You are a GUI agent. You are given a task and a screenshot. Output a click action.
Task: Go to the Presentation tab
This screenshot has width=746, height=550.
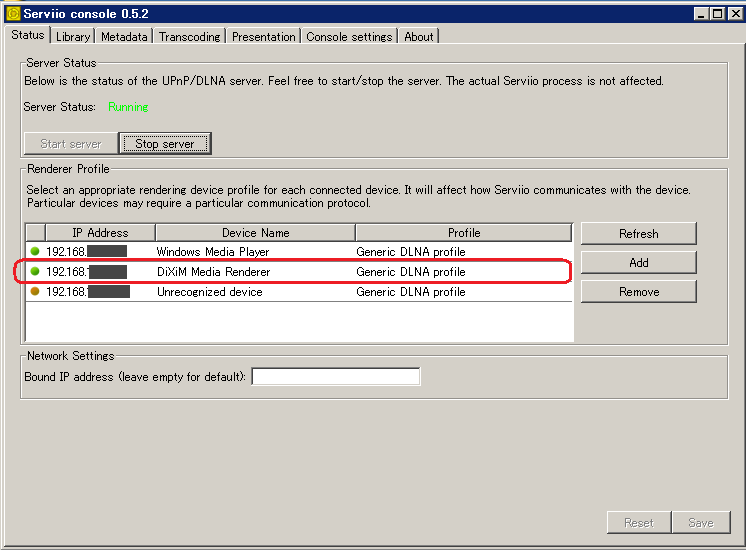263,36
